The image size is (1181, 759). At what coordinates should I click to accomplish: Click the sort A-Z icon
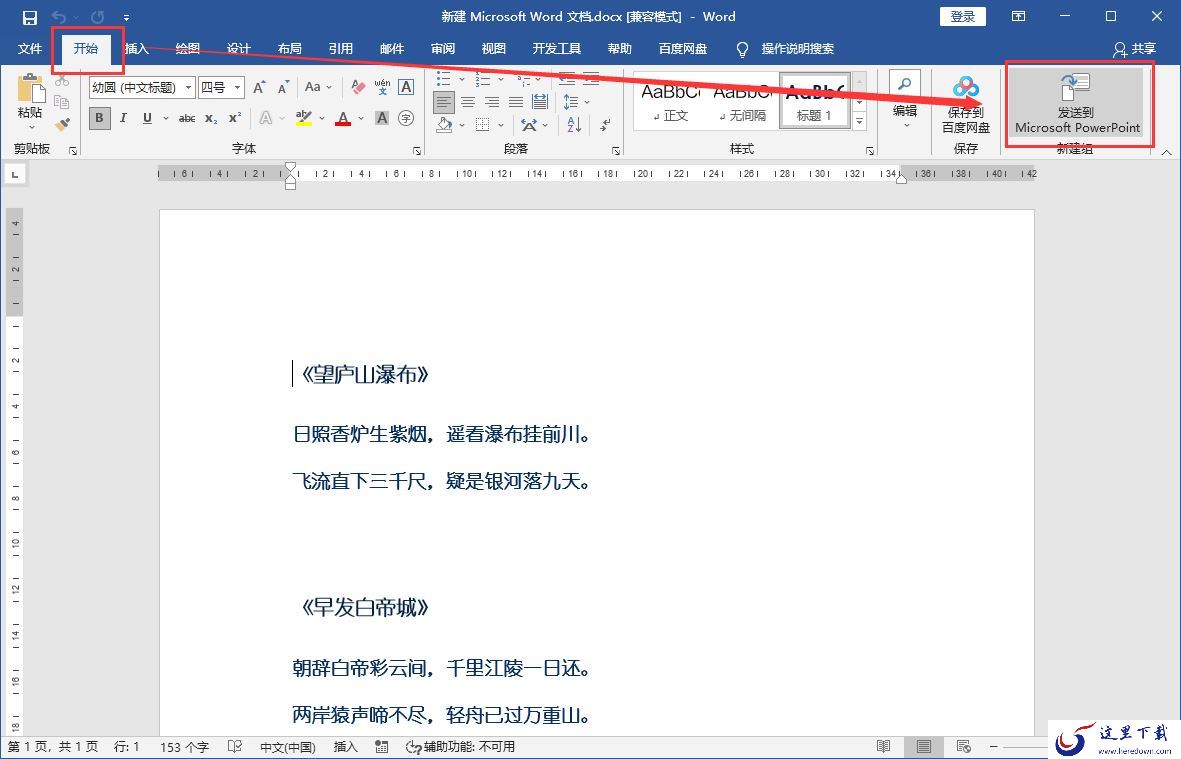point(574,124)
